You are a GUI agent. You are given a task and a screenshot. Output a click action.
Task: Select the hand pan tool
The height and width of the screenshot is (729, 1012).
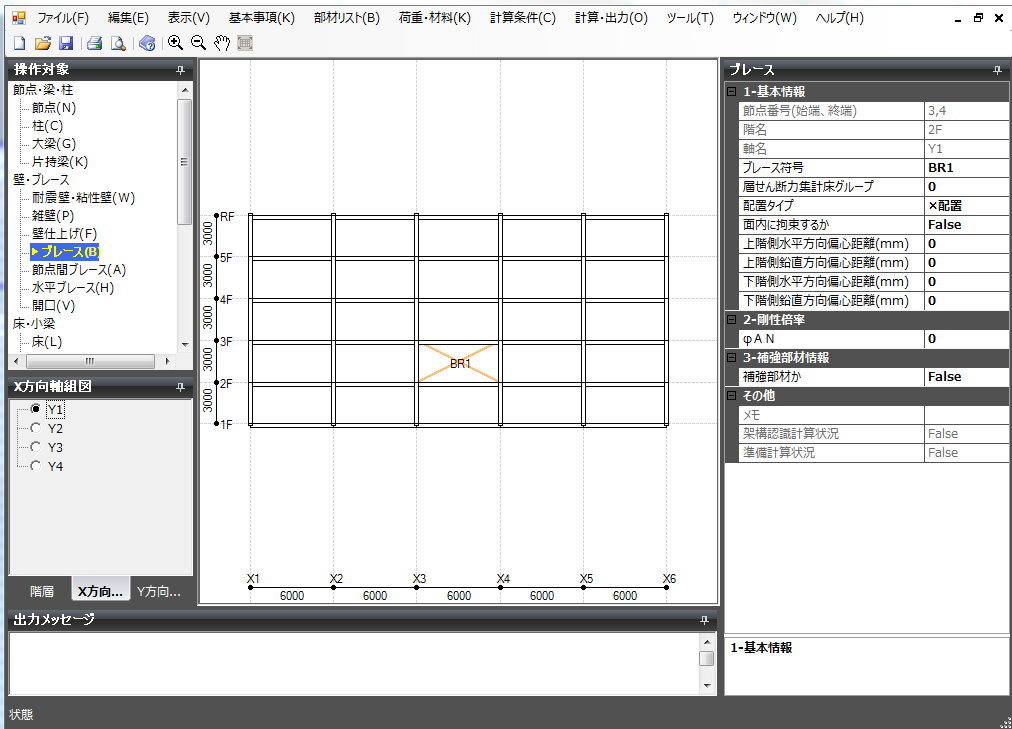[x=222, y=43]
